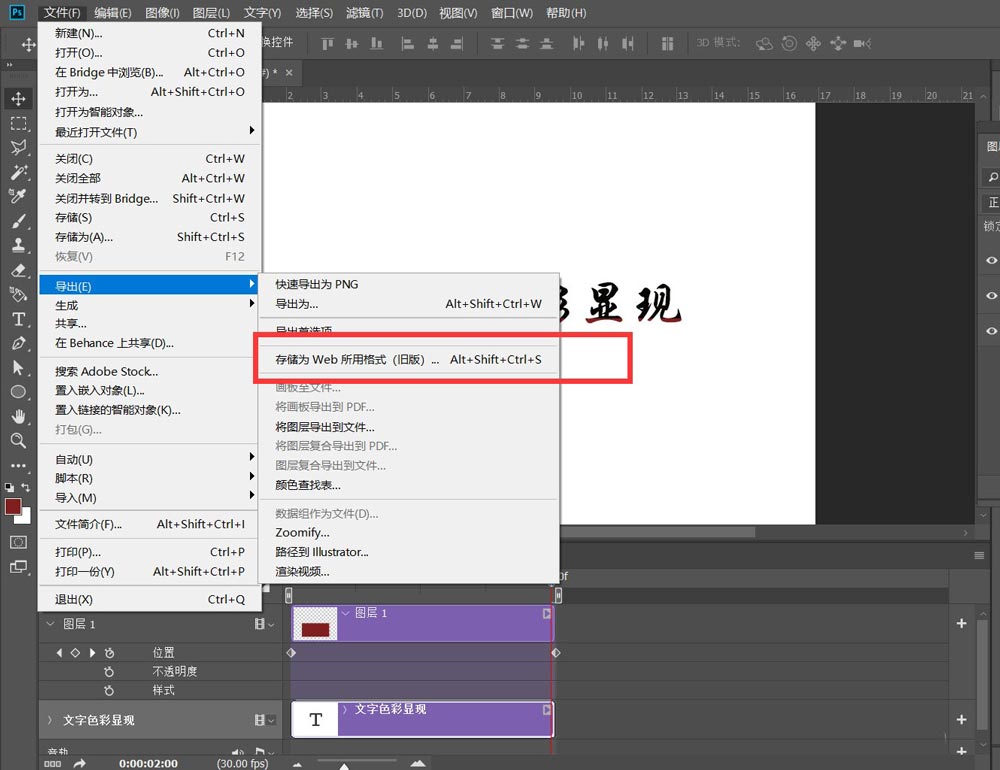Select the Move tool in left toolbar
Screen dimensions: 1000x770
(x=18, y=99)
